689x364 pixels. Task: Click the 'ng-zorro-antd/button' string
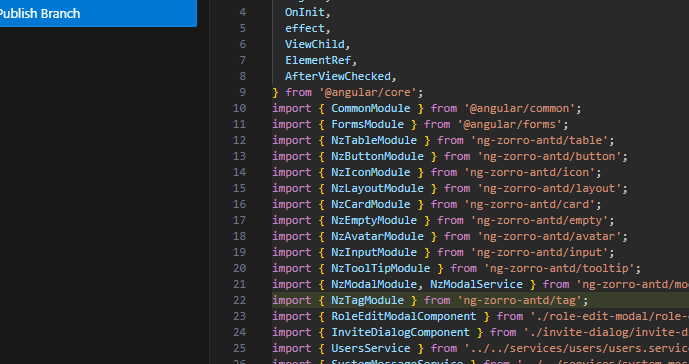coord(549,156)
